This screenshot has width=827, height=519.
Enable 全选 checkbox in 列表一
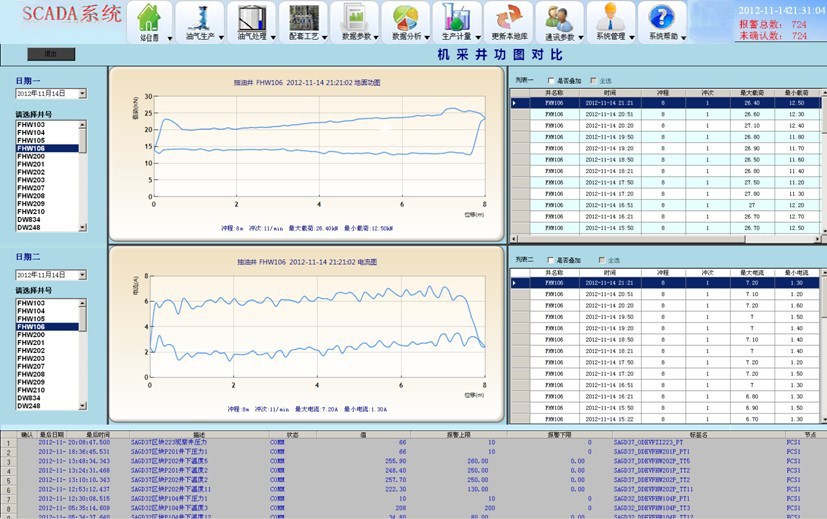[596, 80]
